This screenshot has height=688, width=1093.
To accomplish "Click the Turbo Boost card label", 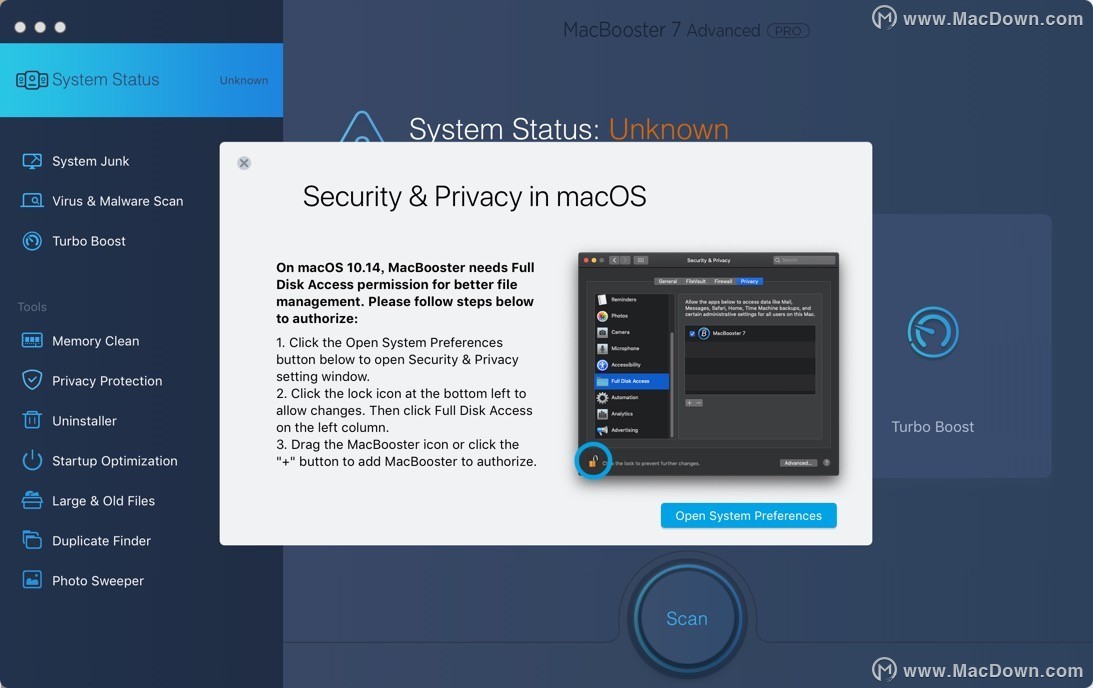I will click(933, 427).
